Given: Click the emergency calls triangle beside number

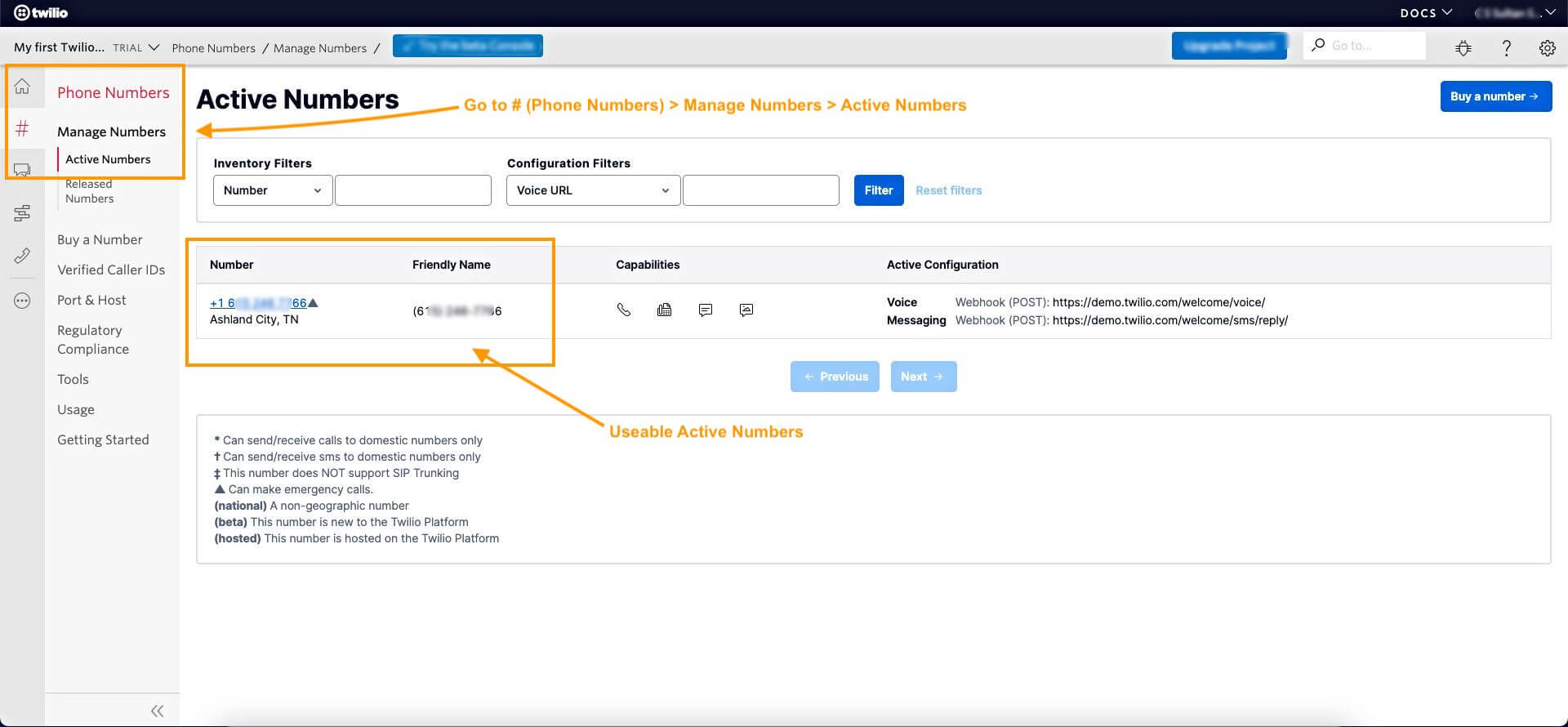Looking at the screenshot, I should point(313,303).
